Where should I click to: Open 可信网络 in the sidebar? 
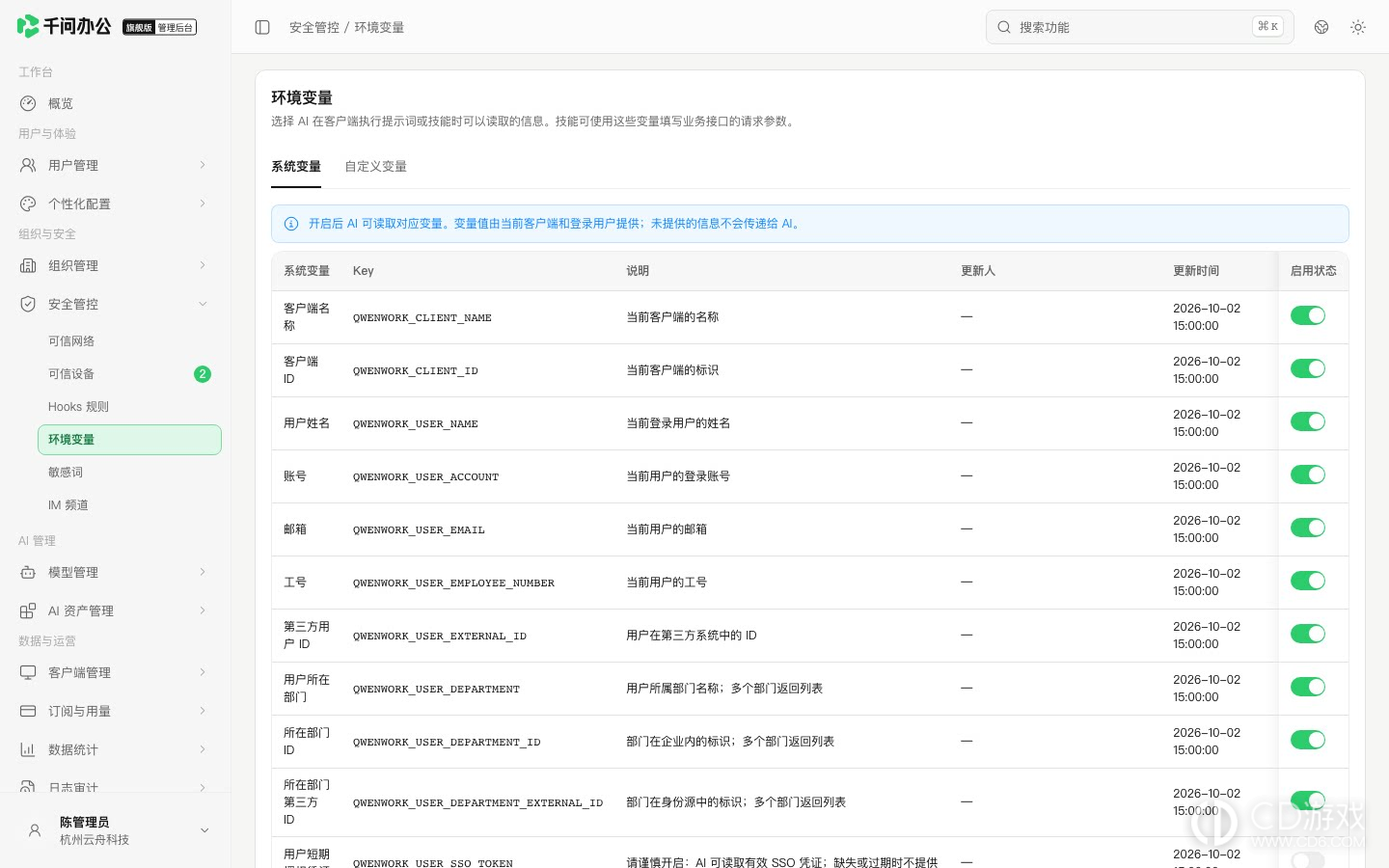129,341
